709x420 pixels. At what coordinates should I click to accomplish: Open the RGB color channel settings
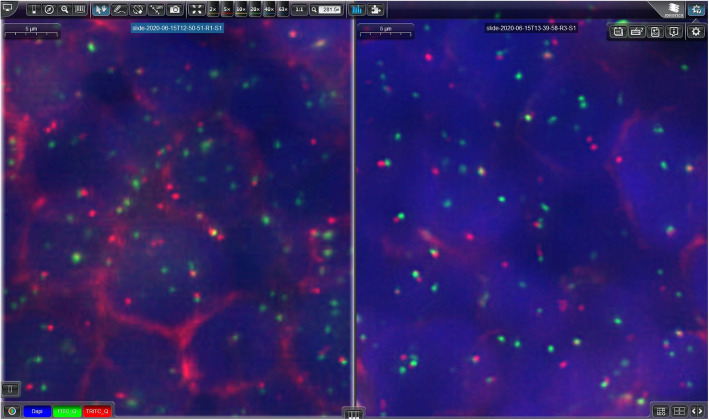click(x=12, y=411)
